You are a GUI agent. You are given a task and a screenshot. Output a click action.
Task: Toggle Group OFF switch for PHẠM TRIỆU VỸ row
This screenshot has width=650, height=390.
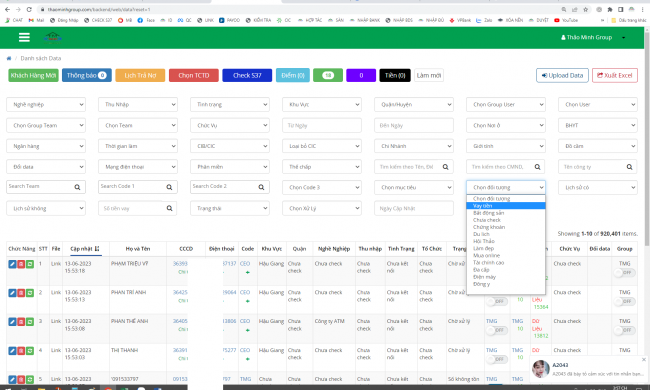click(x=624, y=273)
